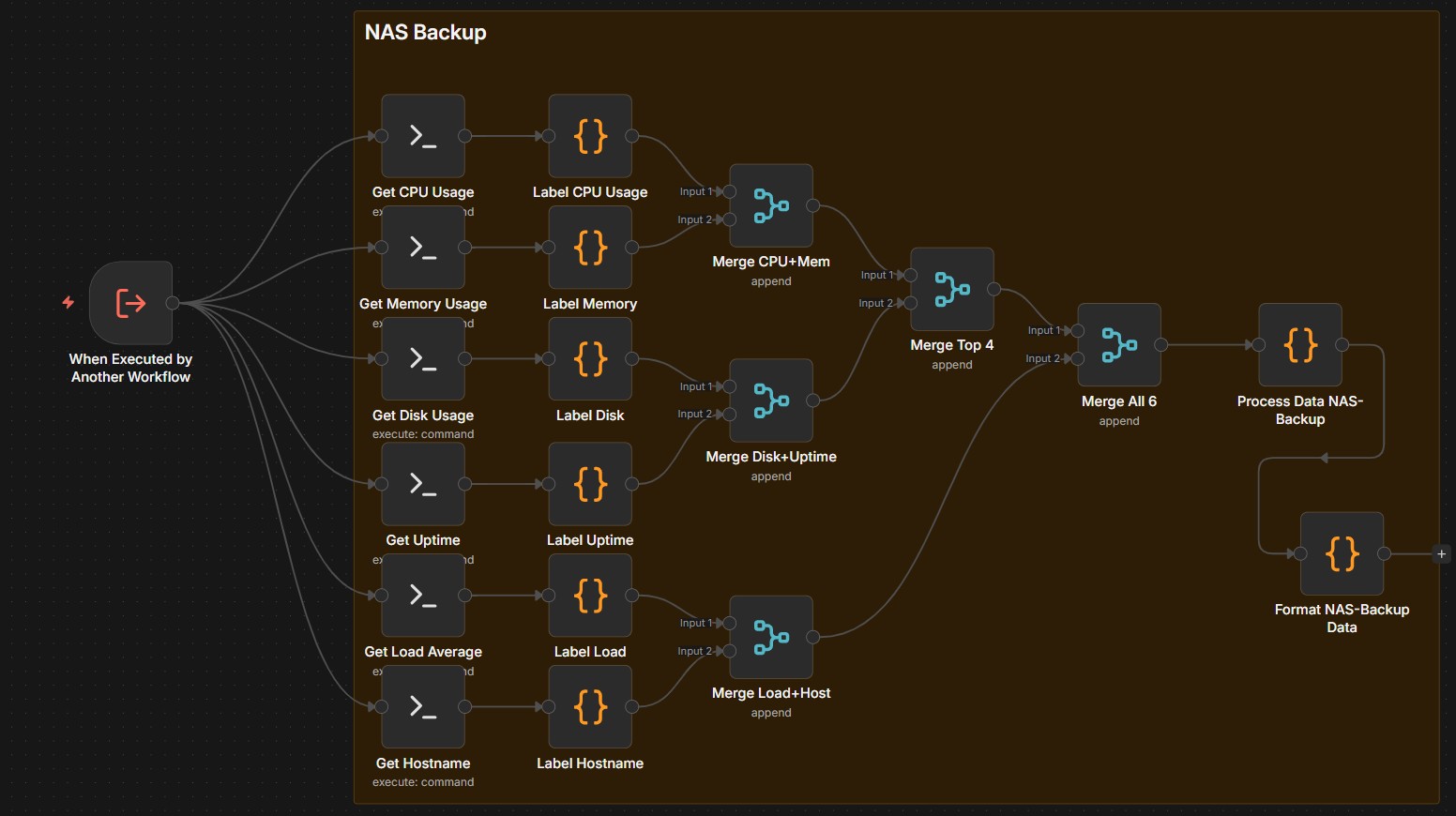
Task: Click the output connector of Label CPU Usage
Action: (x=634, y=135)
